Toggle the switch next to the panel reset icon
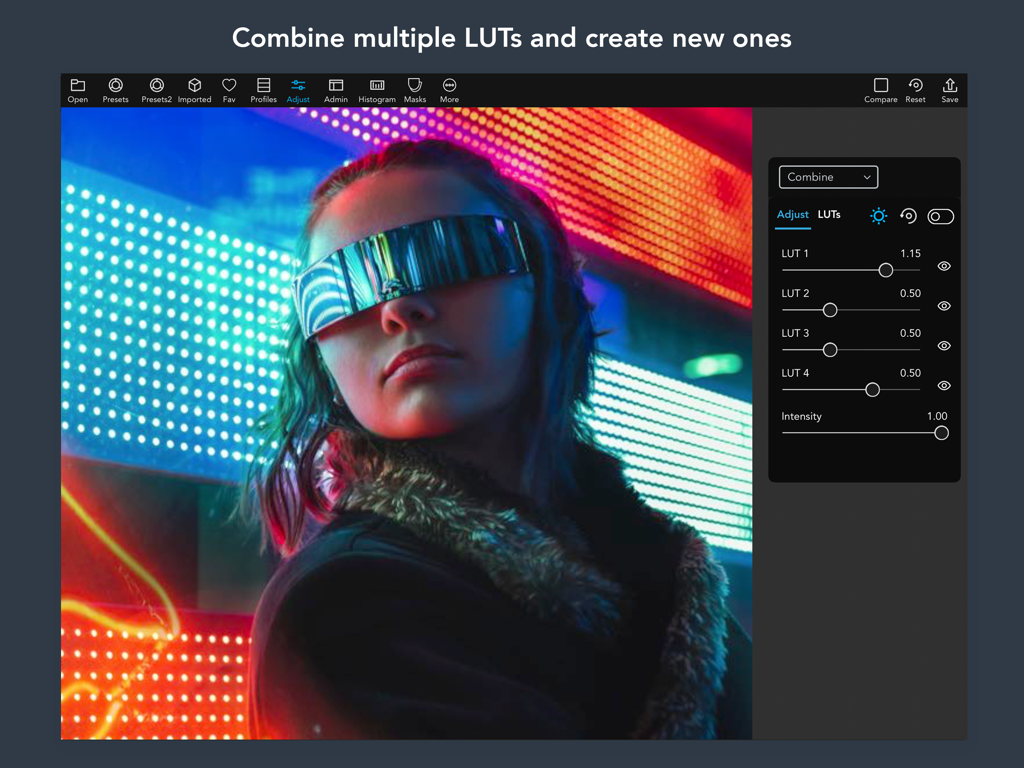 click(940, 215)
